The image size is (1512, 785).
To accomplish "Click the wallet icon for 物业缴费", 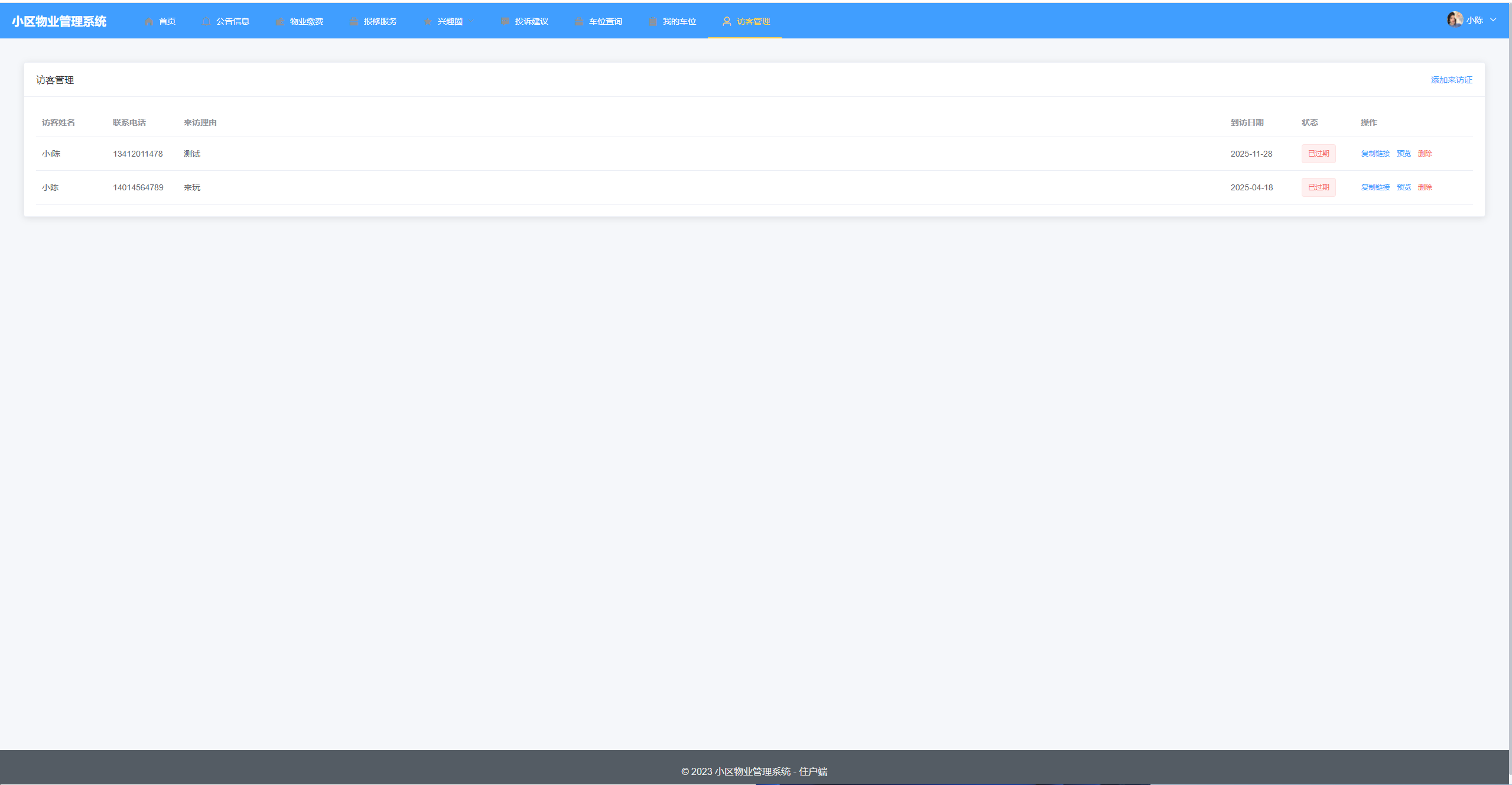I will pyautogui.click(x=280, y=21).
